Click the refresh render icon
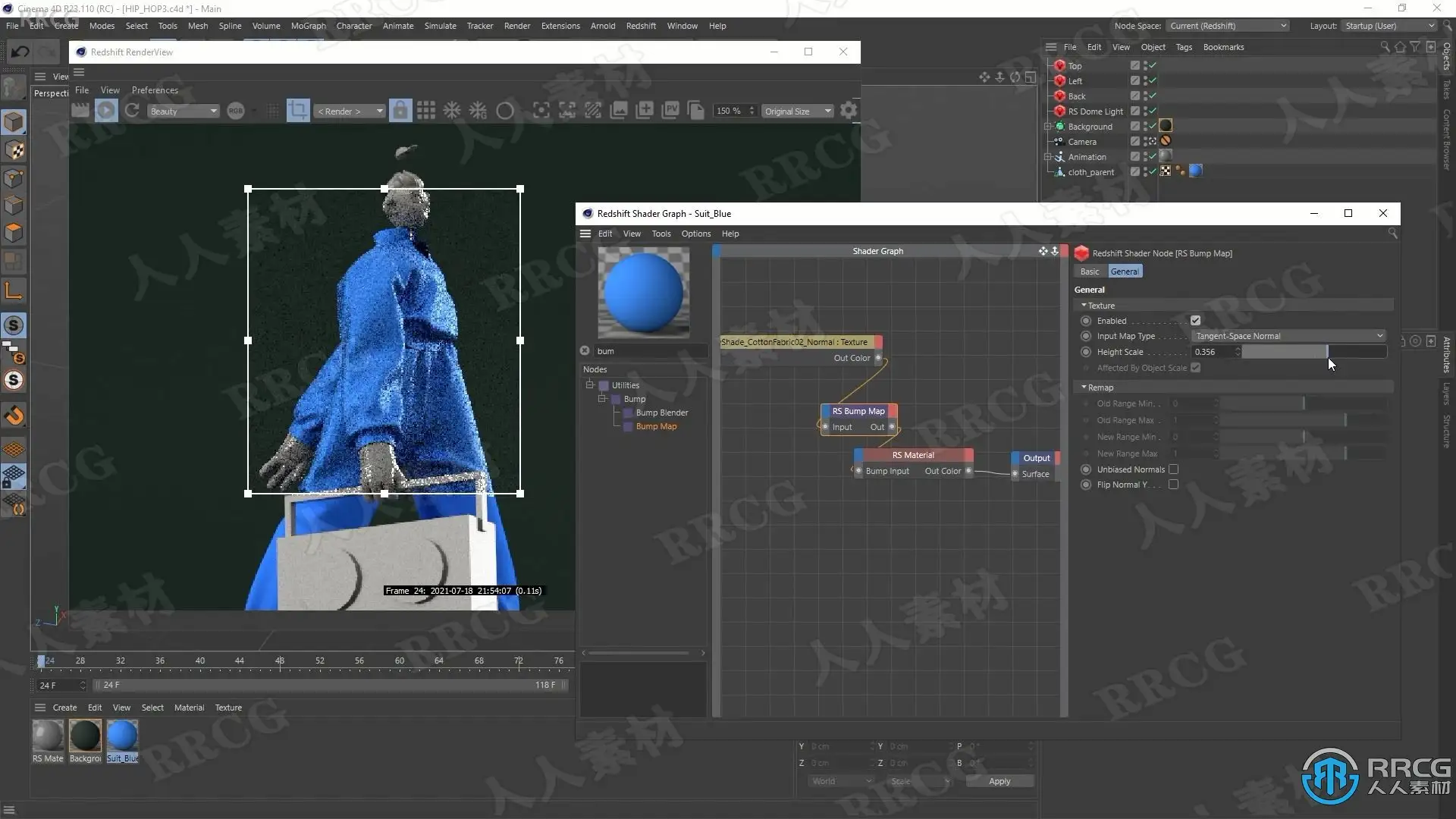 (132, 111)
